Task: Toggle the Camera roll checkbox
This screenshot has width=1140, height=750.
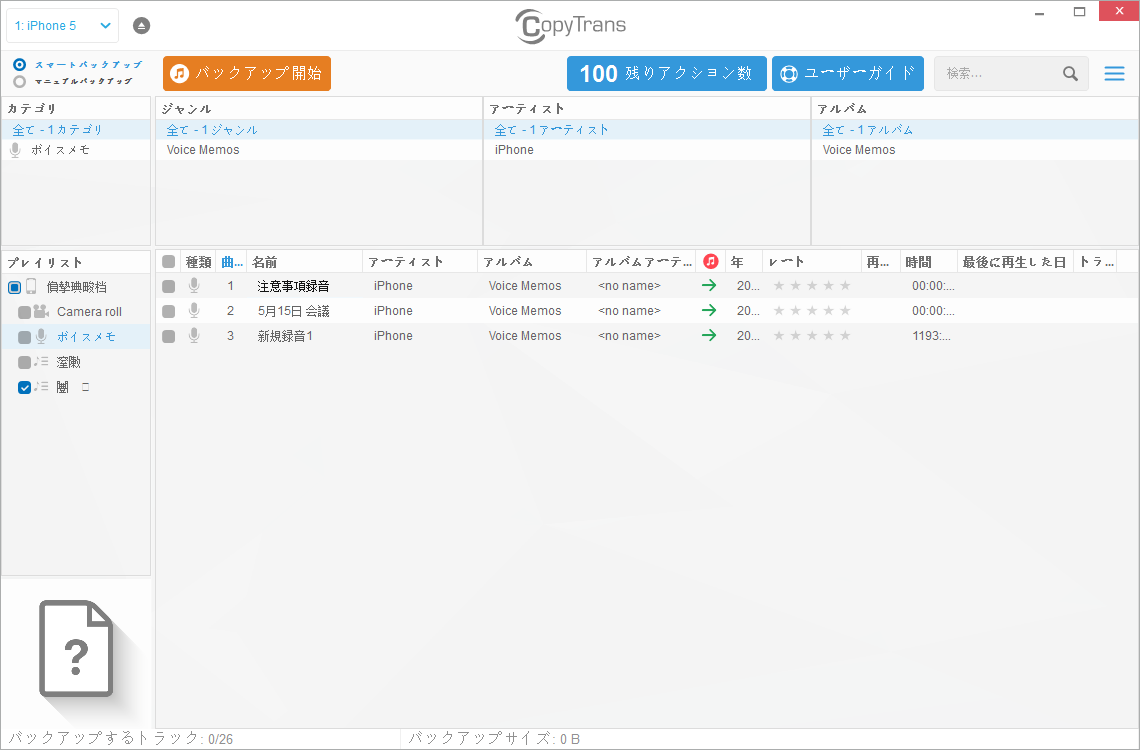Action: [x=24, y=312]
